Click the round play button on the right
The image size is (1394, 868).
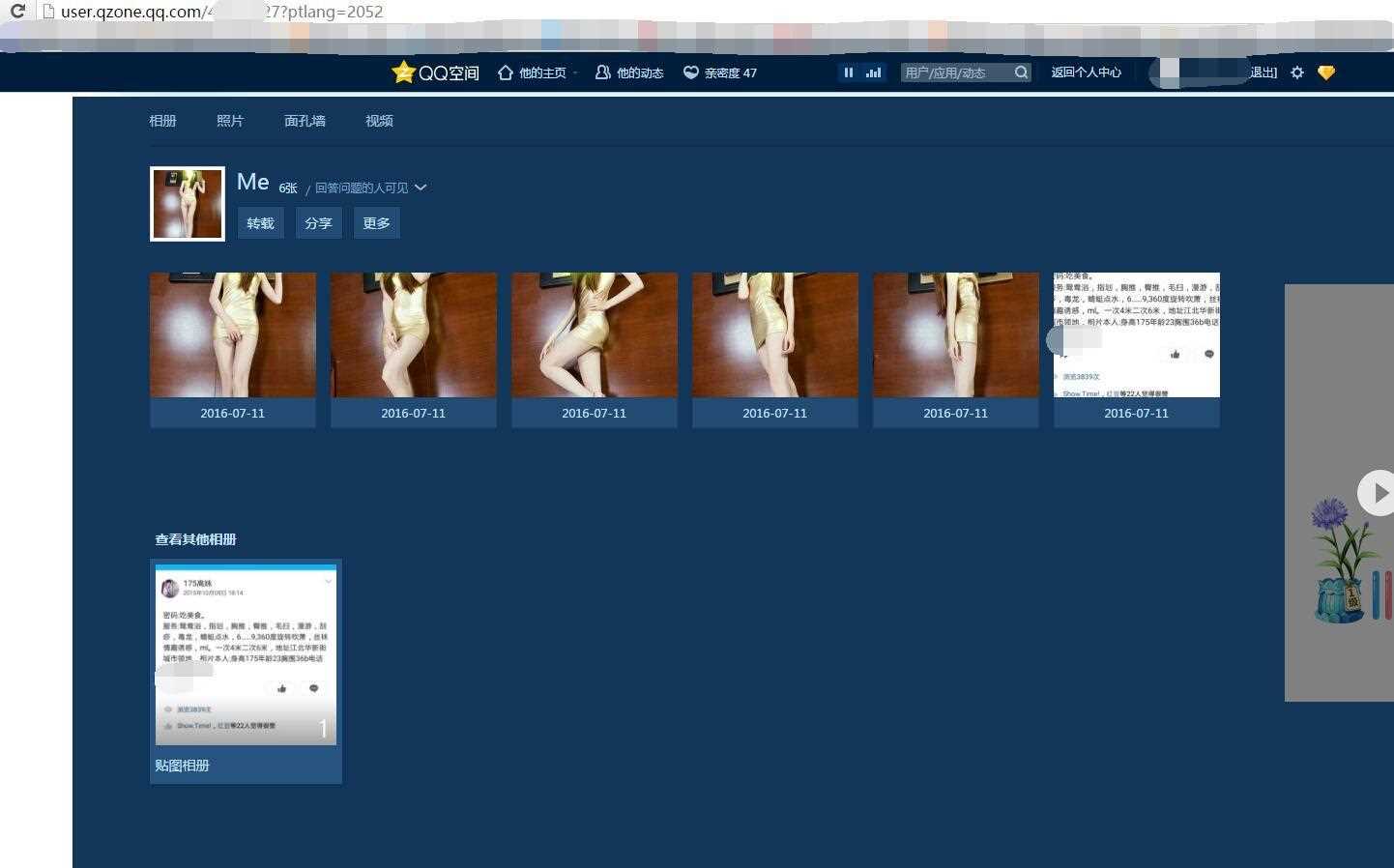click(x=1377, y=493)
